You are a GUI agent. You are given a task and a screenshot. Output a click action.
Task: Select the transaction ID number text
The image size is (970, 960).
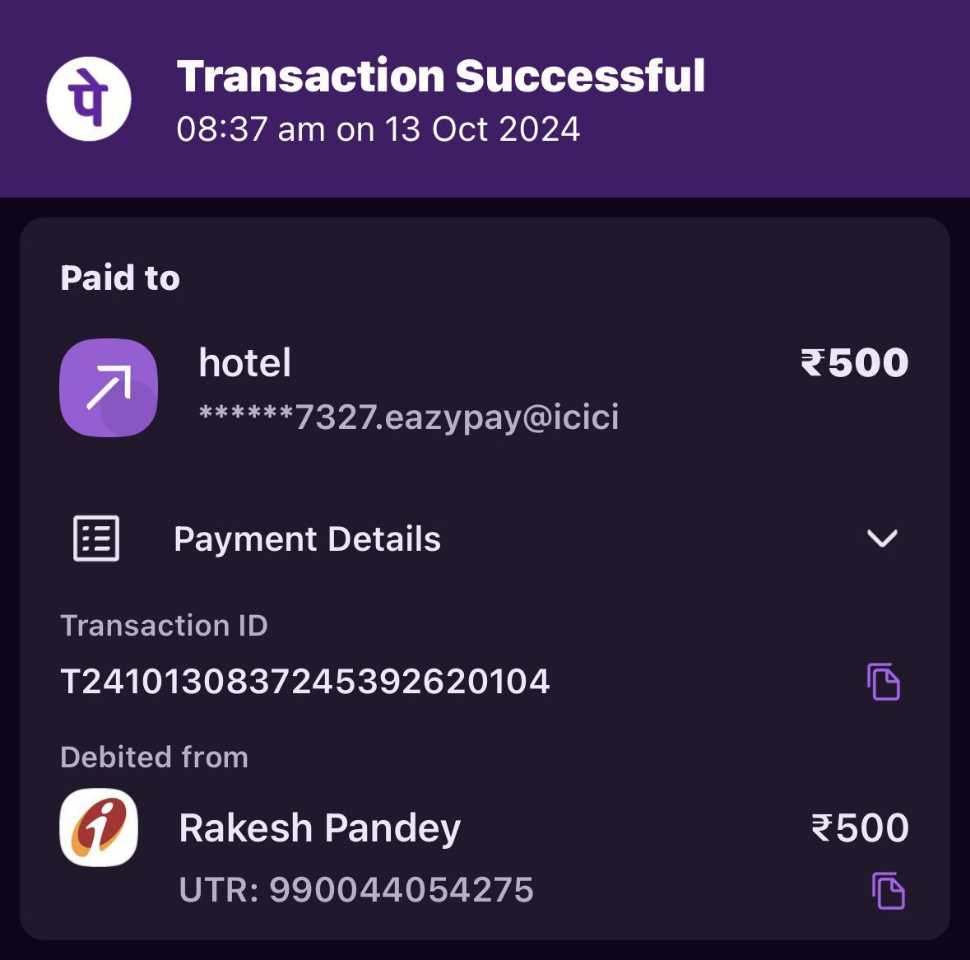(305, 682)
